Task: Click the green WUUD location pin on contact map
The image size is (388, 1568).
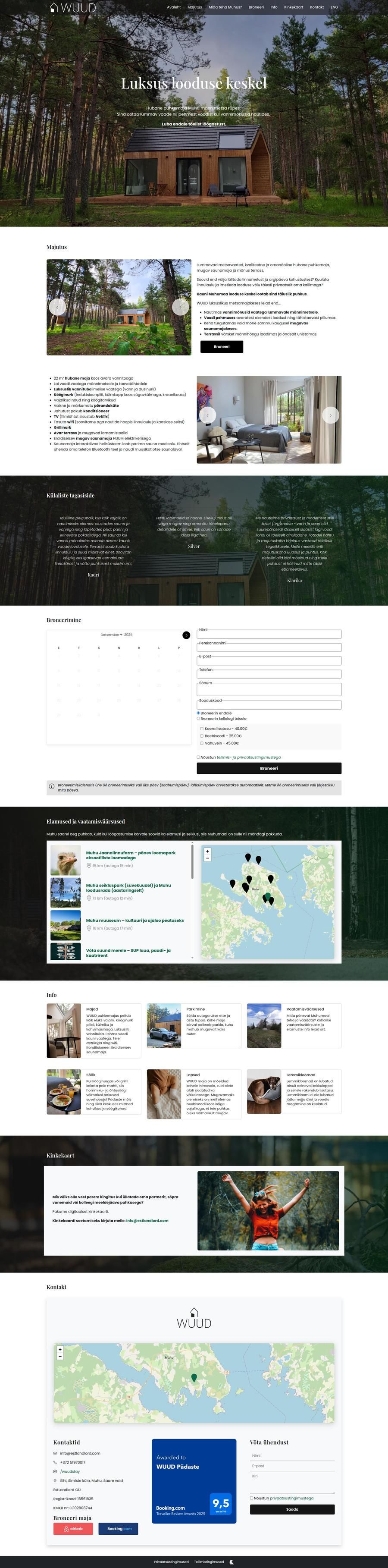Action: (x=194, y=1377)
